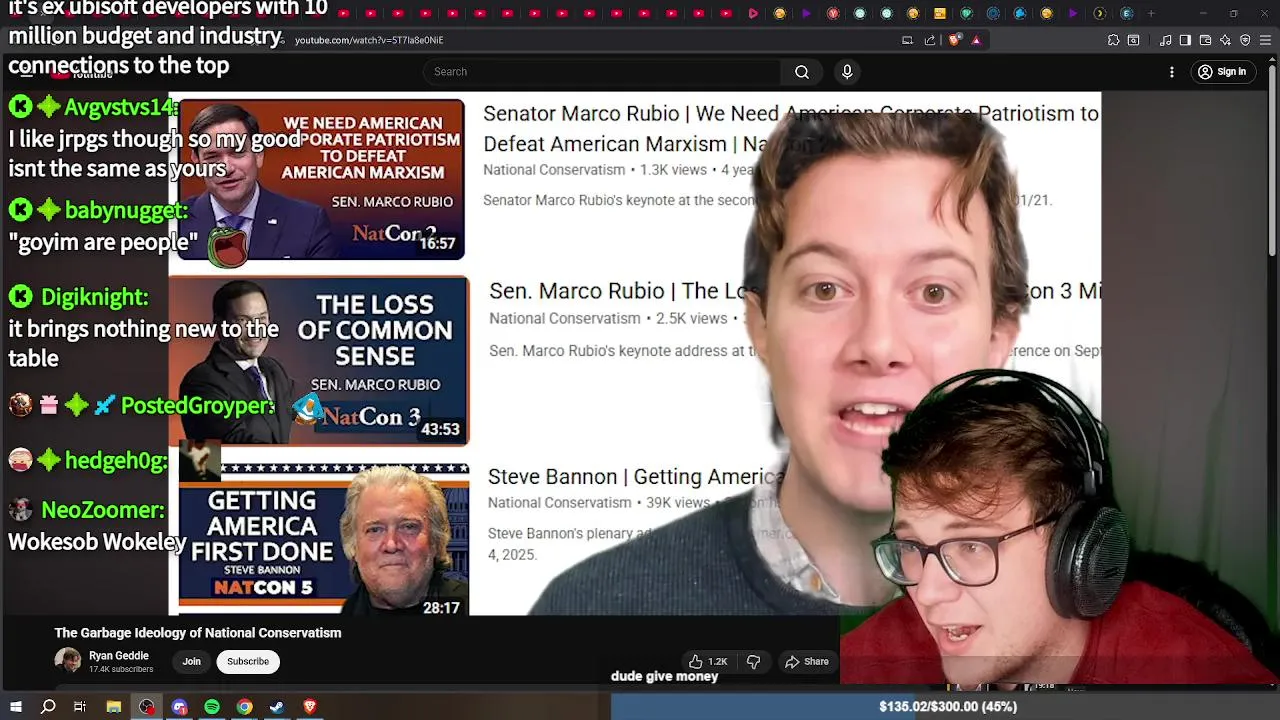Click the YouTube Search input field

tap(602, 72)
